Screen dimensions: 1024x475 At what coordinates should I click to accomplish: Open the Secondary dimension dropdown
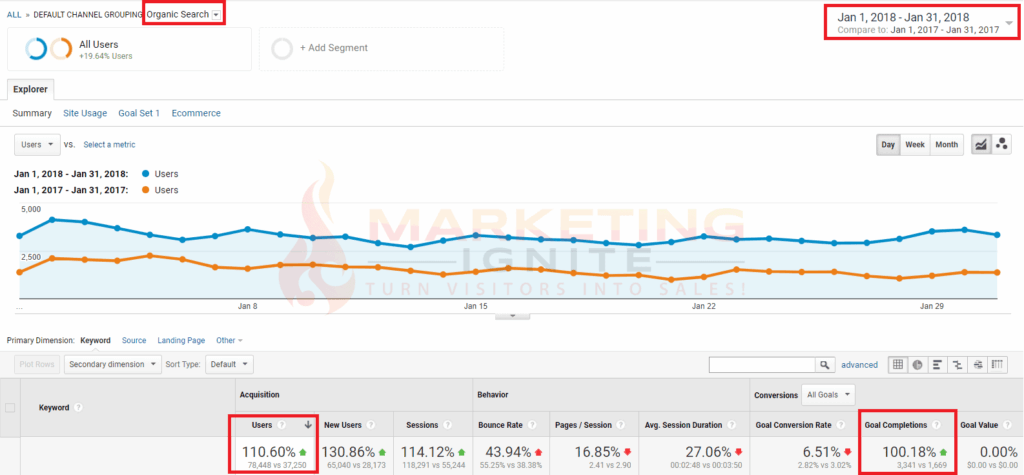[112, 365]
